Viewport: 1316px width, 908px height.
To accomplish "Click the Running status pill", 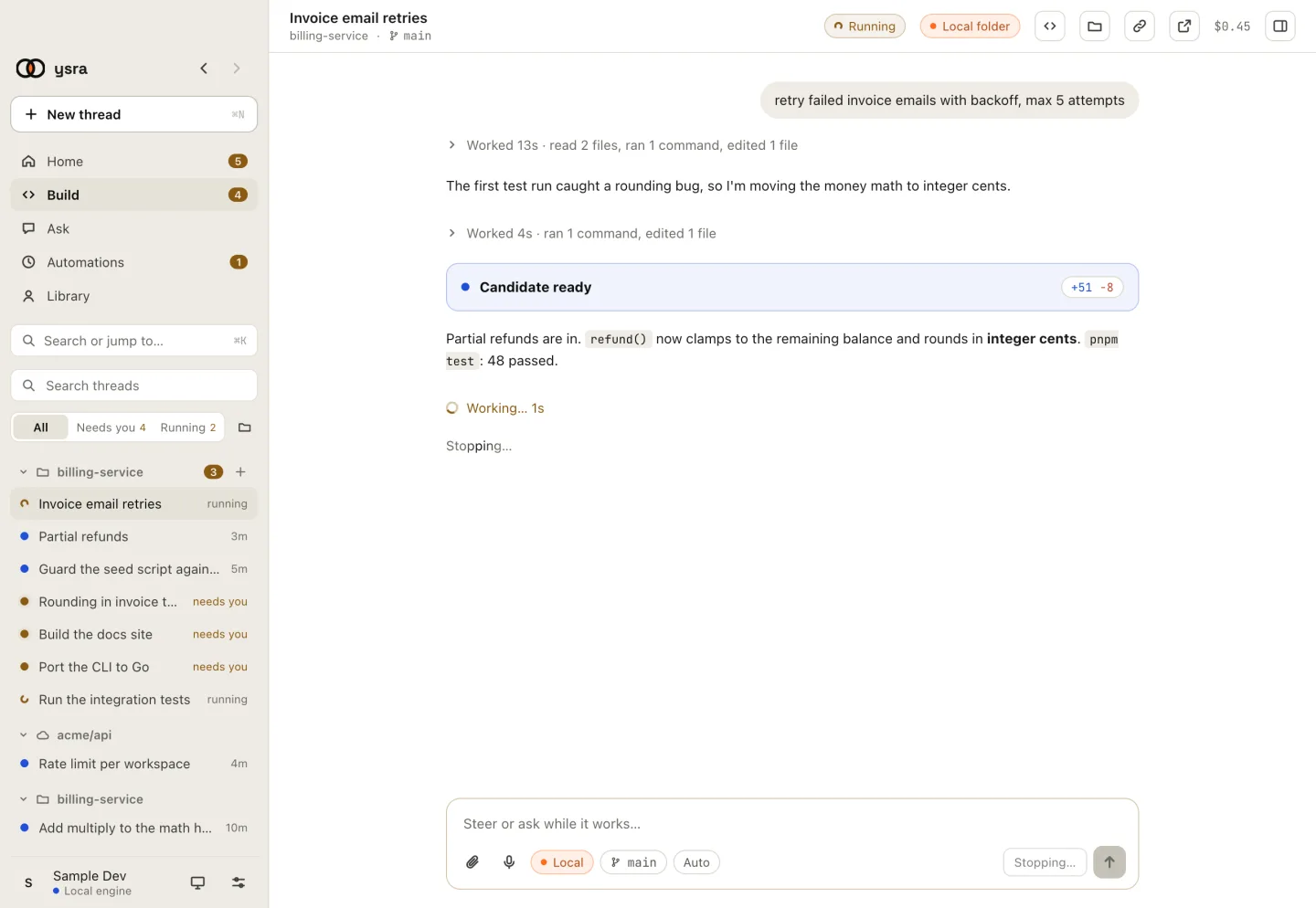I will click(x=865, y=26).
